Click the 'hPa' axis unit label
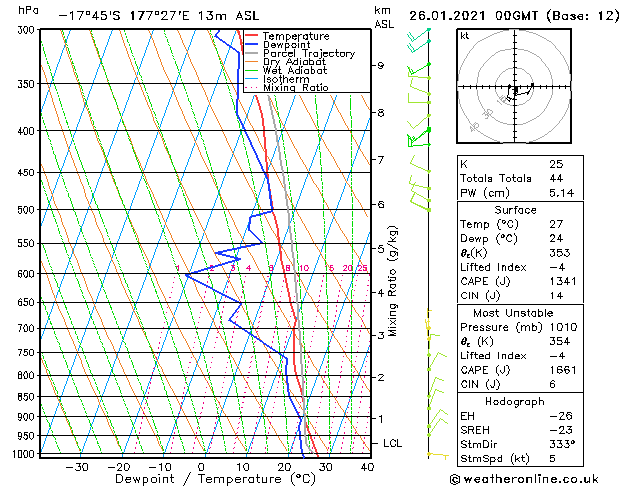This screenshot has height=486, width=629. point(28,10)
